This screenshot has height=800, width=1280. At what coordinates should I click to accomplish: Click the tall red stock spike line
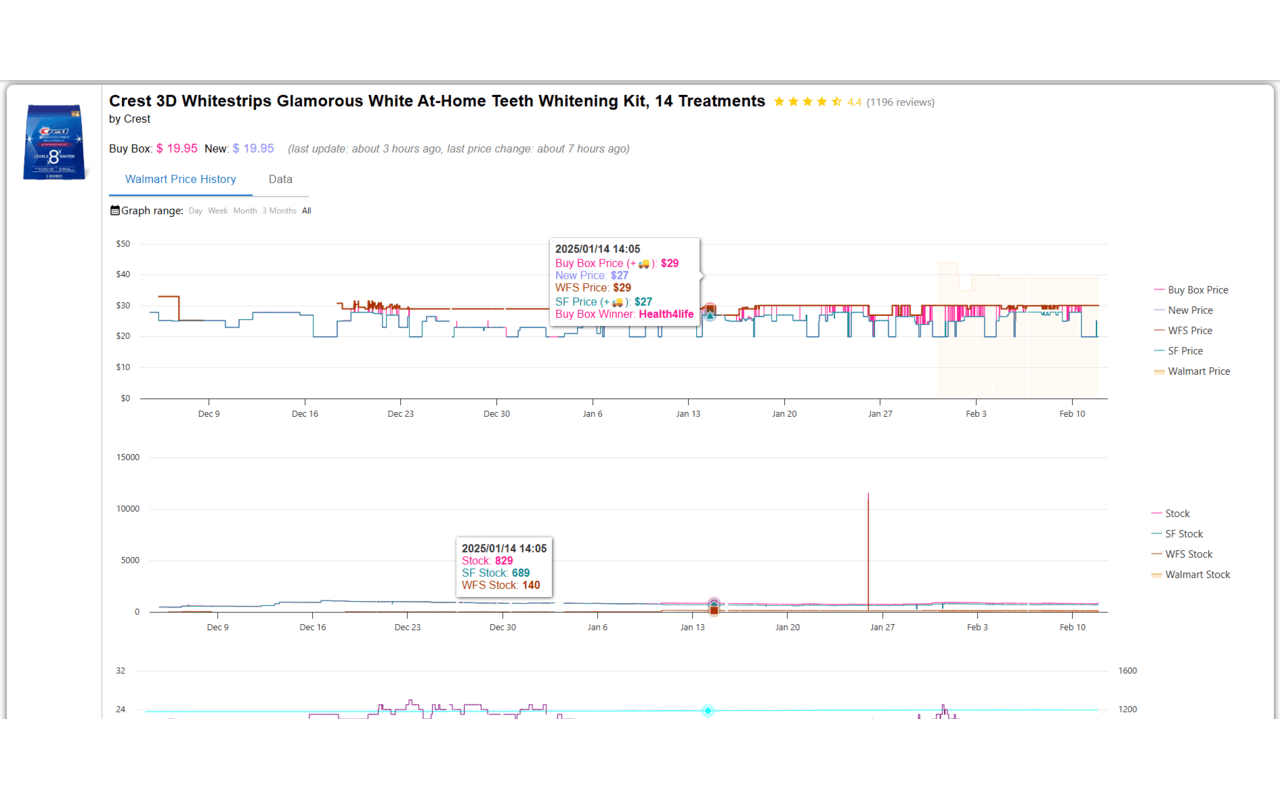(868, 550)
